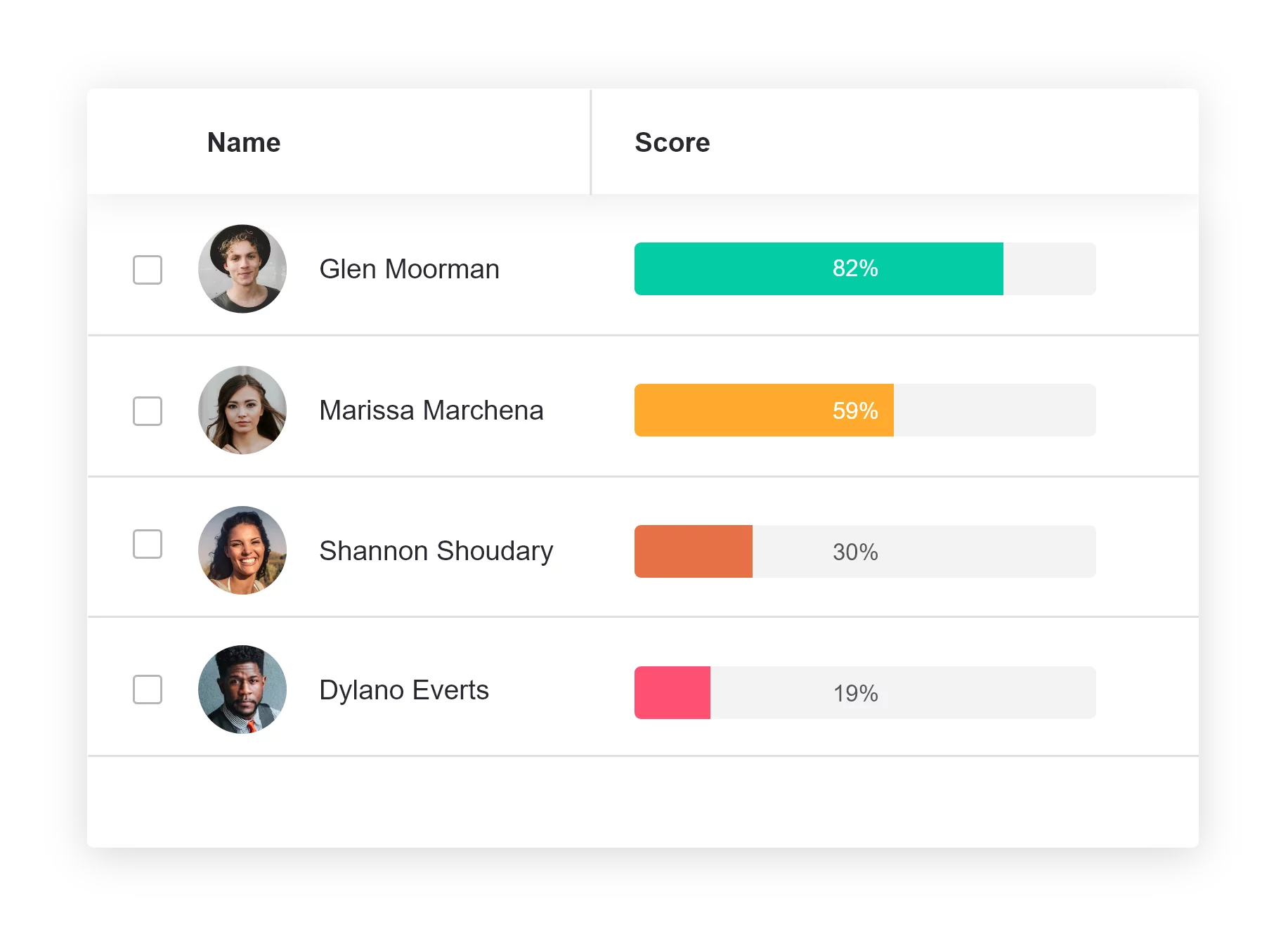Click the name Marissa Marchena
Image resolution: width=1288 pixels, height=932 pixels.
point(431,410)
